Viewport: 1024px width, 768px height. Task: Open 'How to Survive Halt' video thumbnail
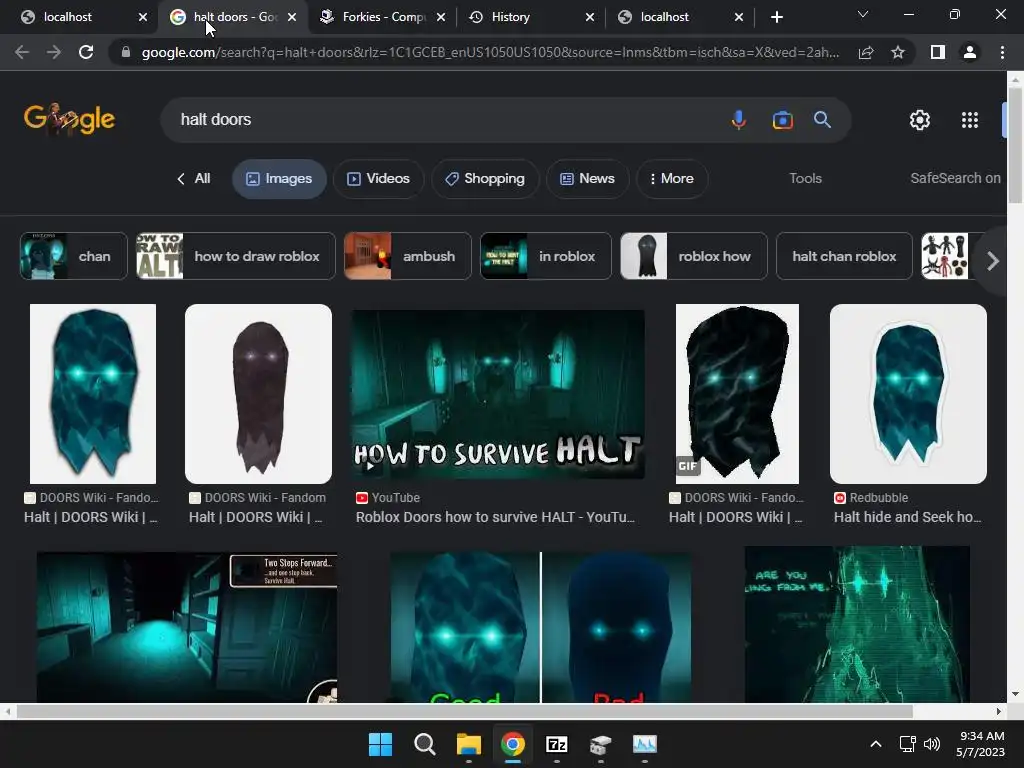pyautogui.click(x=498, y=394)
